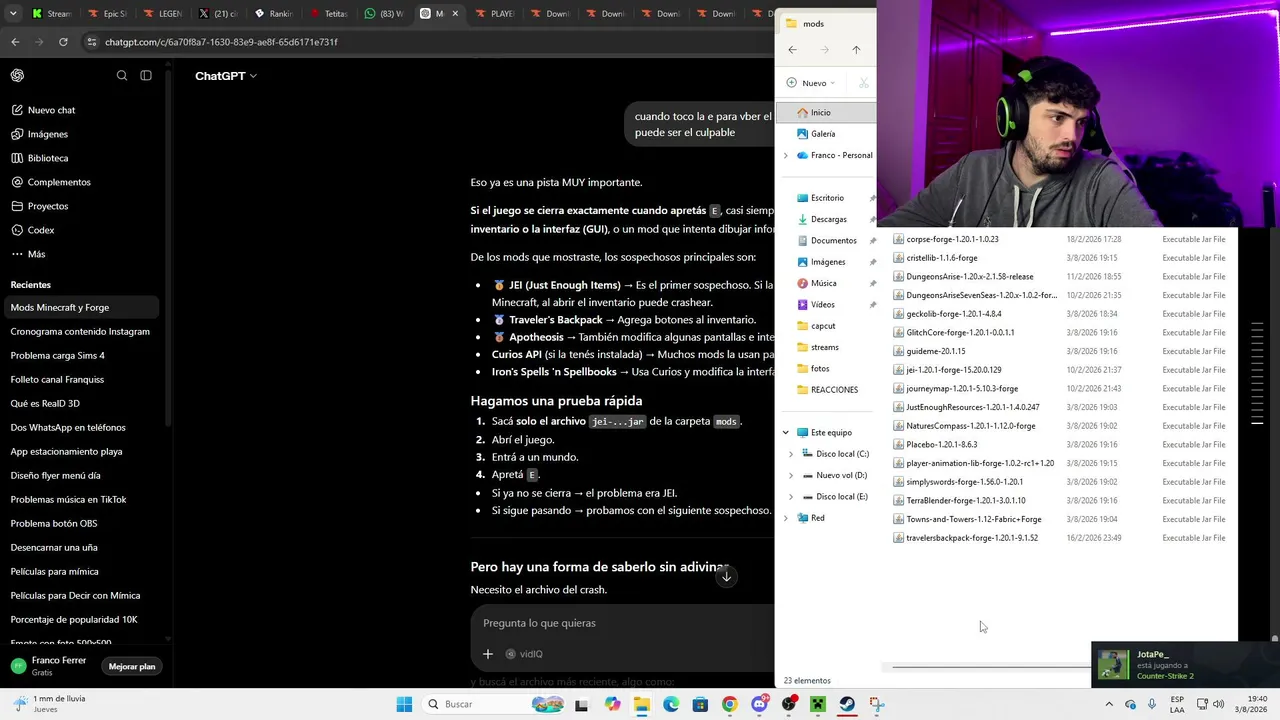This screenshot has height=720, width=1280.
Task: Switch to the X '(21)' browser tab
Action: coord(219,14)
